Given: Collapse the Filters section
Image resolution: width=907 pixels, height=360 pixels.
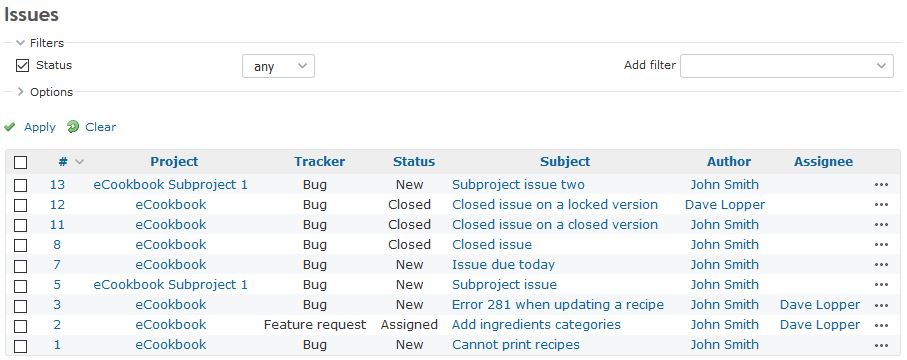Looking at the screenshot, I should coord(40,43).
